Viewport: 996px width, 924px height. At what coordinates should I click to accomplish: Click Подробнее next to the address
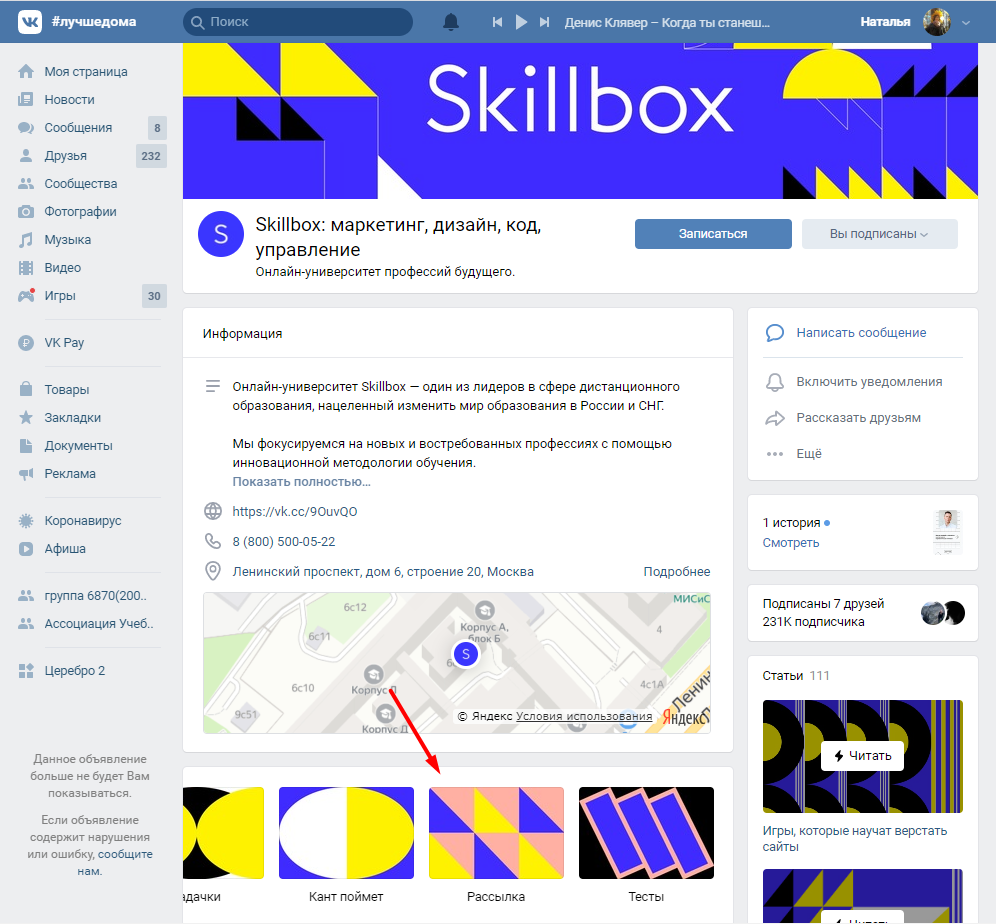point(676,572)
